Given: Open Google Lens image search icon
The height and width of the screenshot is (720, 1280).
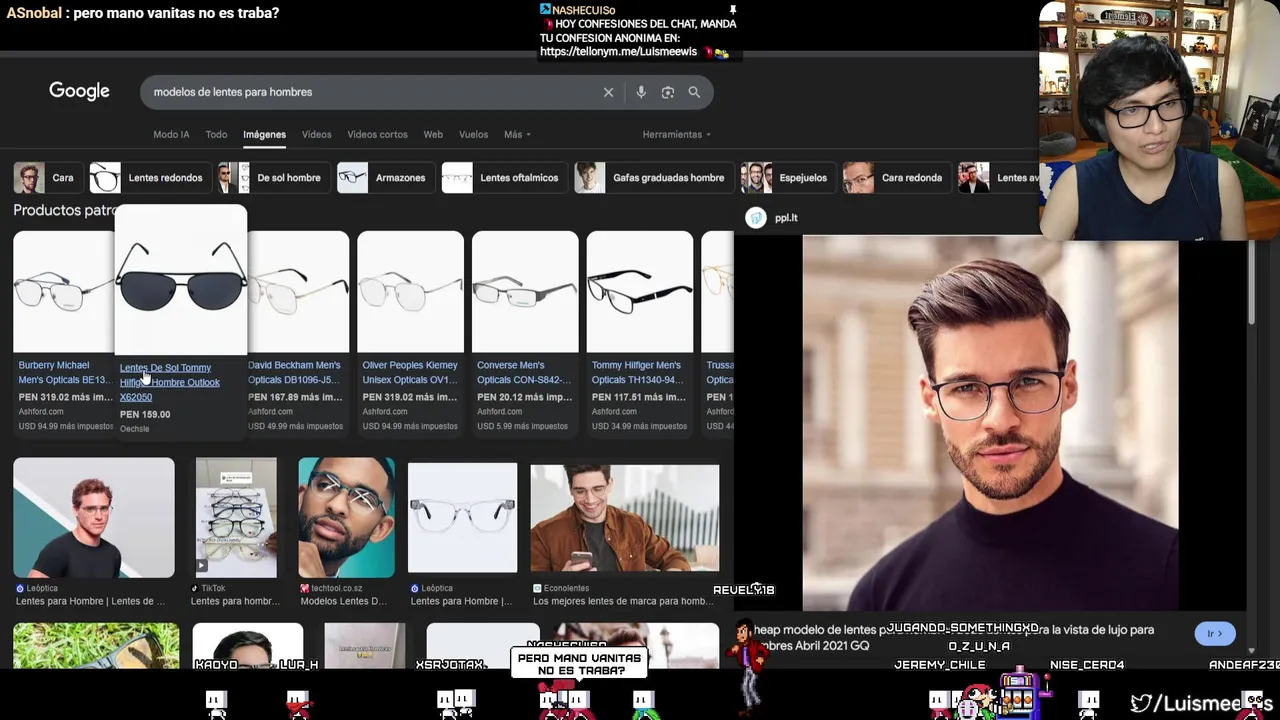Looking at the screenshot, I should [667, 92].
